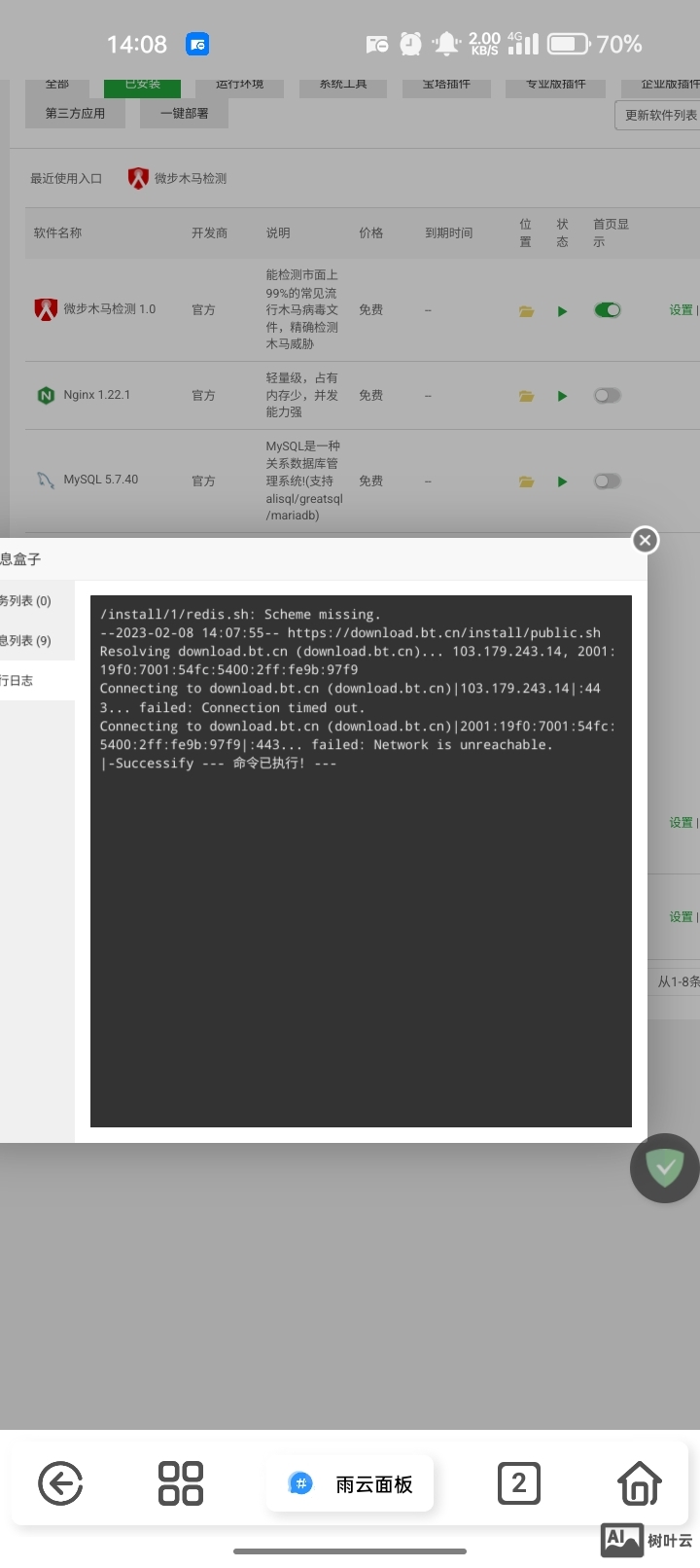This screenshot has height=1568, width=700.
Task: Open the Nginx folder location icon
Action: click(x=526, y=396)
